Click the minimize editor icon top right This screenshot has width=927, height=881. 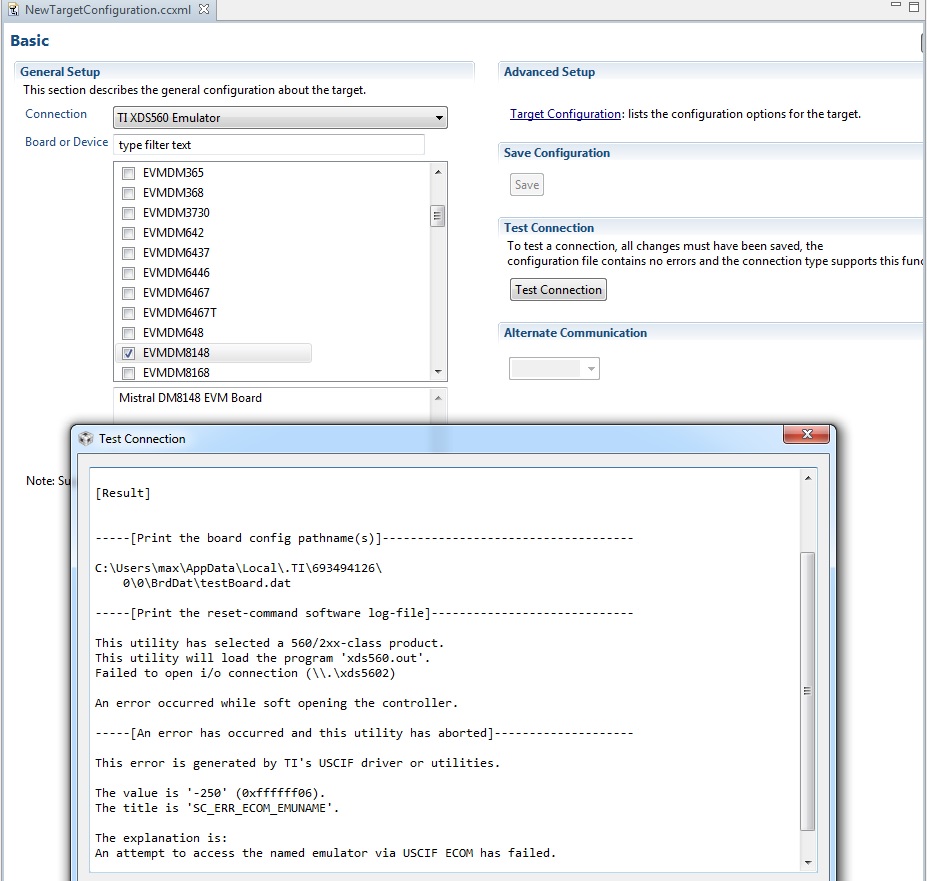point(894,7)
